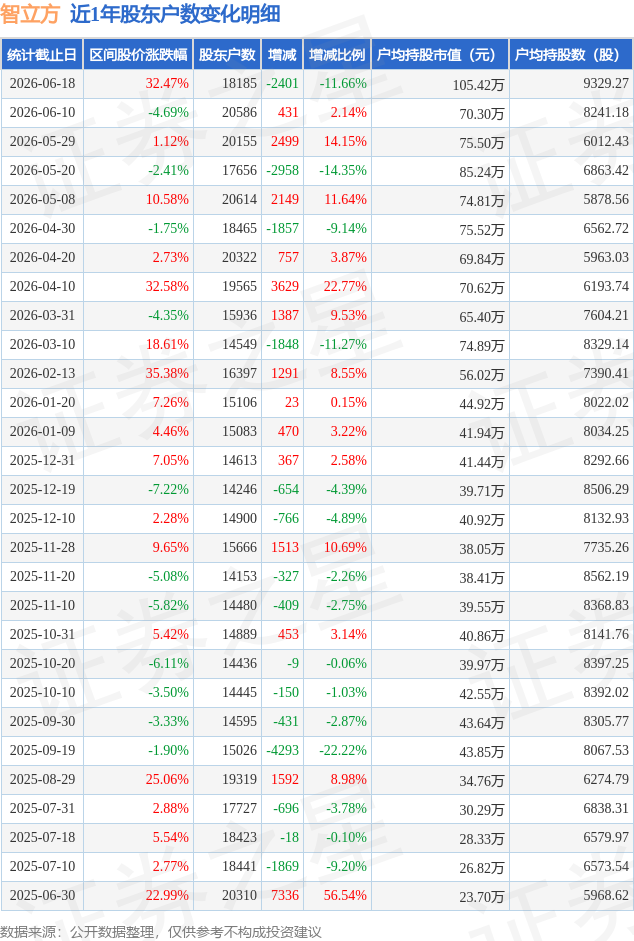Click the 22.77% change ratio cell
The width and height of the screenshot is (634, 941).
pos(345,287)
